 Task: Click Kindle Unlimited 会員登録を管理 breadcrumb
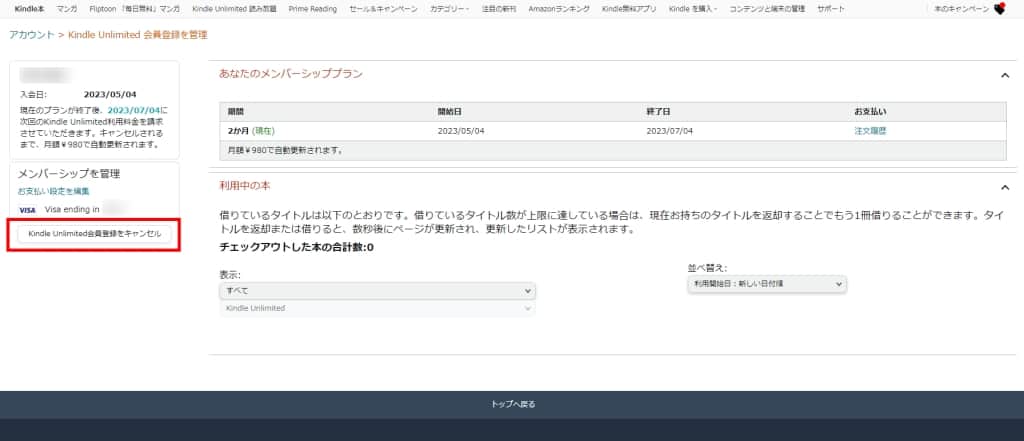coord(138,35)
